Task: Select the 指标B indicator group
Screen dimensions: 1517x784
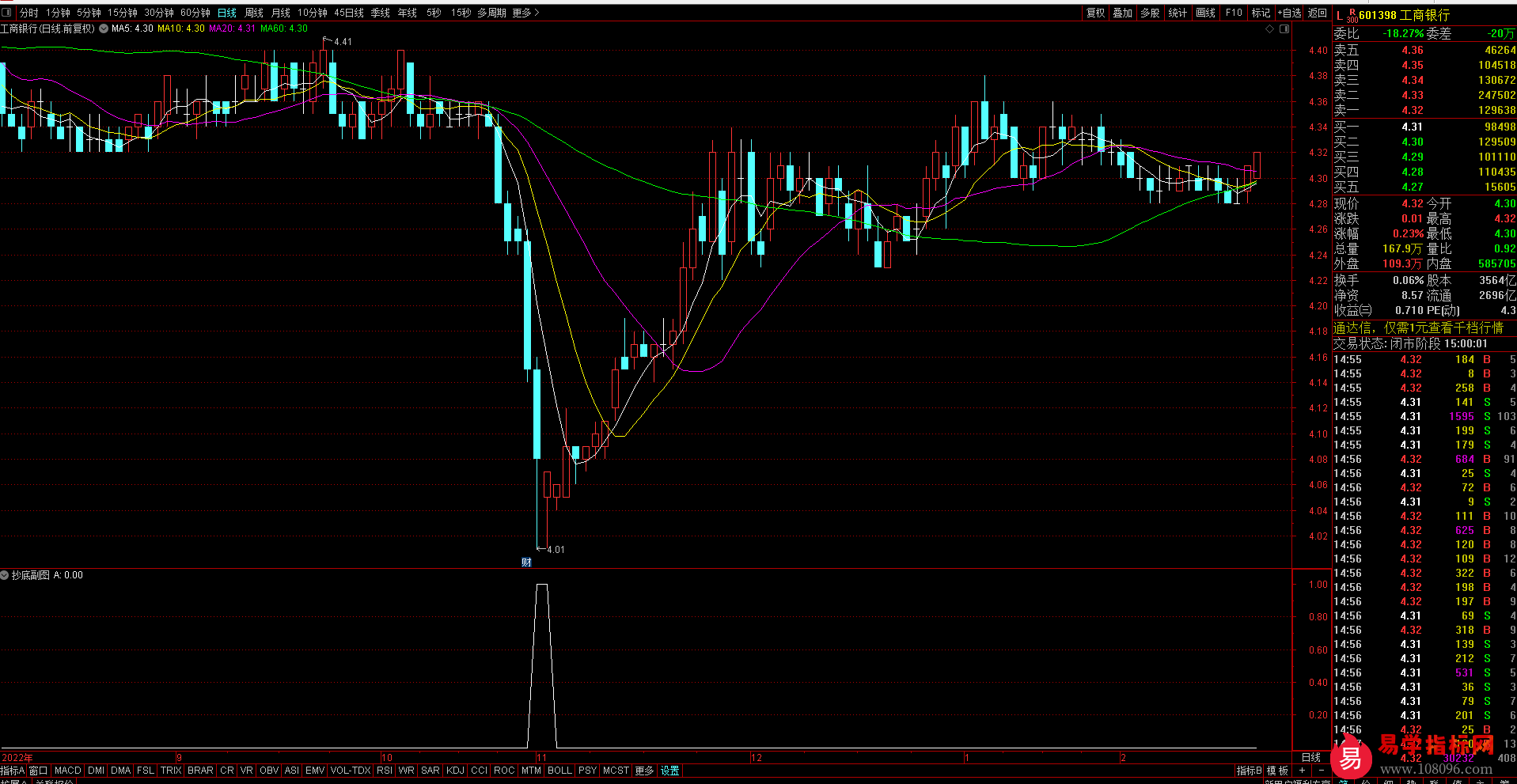Action: click(1249, 770)
